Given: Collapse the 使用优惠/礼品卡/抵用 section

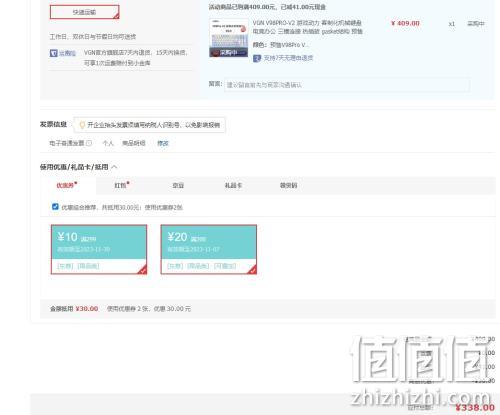Looking at the screenshot, I should 114,167.
